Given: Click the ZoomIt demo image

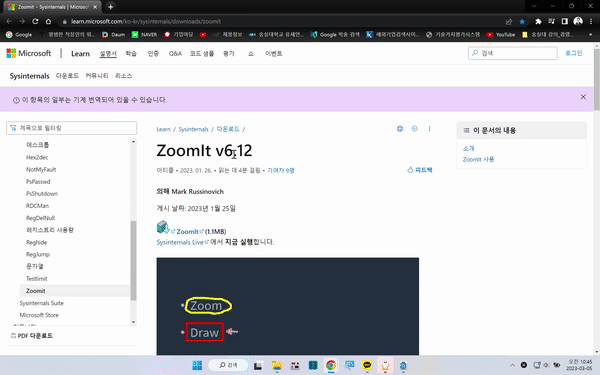Looking at the screenshot, I should click(287, 306).
